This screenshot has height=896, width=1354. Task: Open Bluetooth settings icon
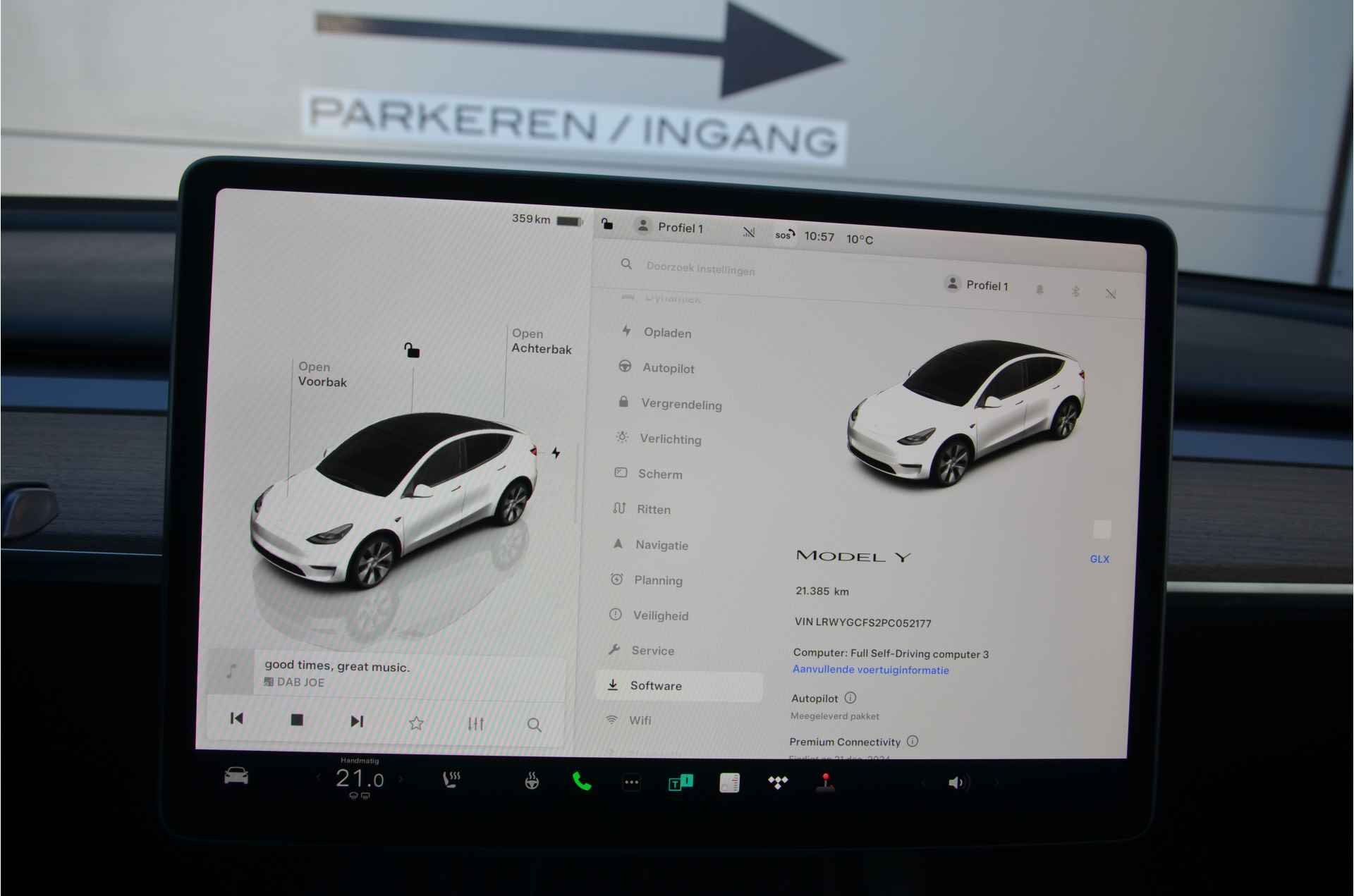click(1075, 291)
